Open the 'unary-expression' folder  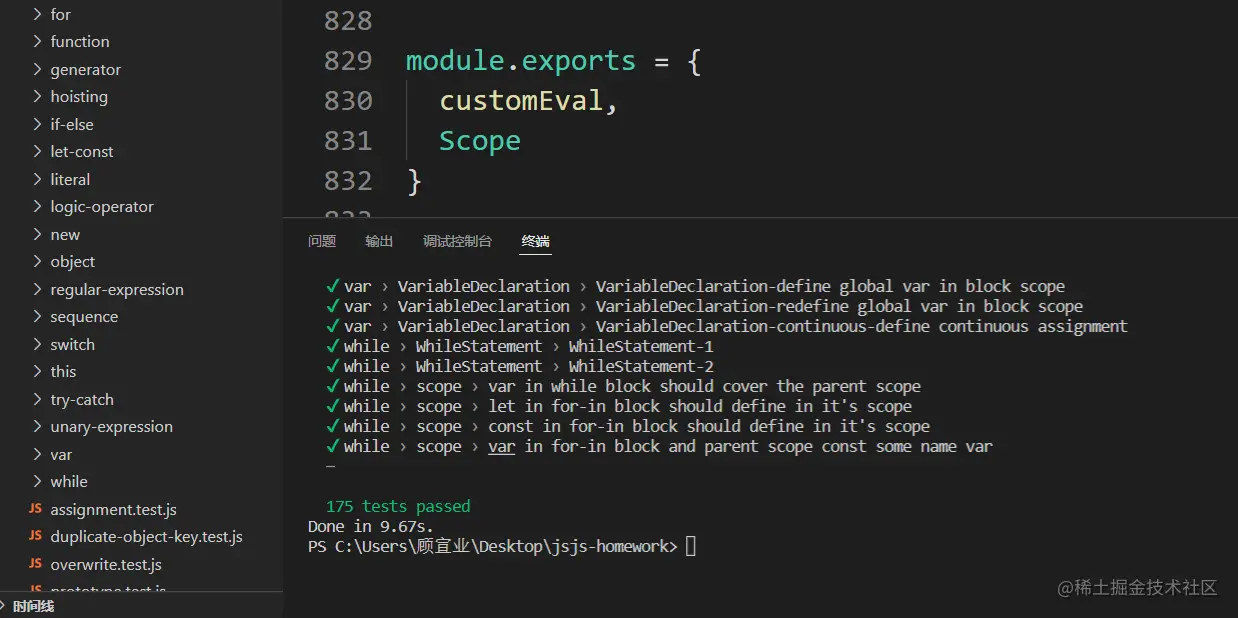pyautogui.click(x=111, y=427)
